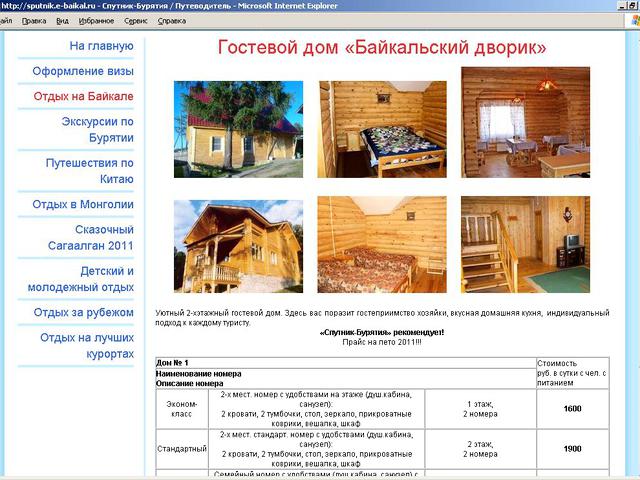Image resolution: width=640 pixels, height=480 pixels.
Task: Click the two-storey wooden house with balcony photo
Action: 238,246
